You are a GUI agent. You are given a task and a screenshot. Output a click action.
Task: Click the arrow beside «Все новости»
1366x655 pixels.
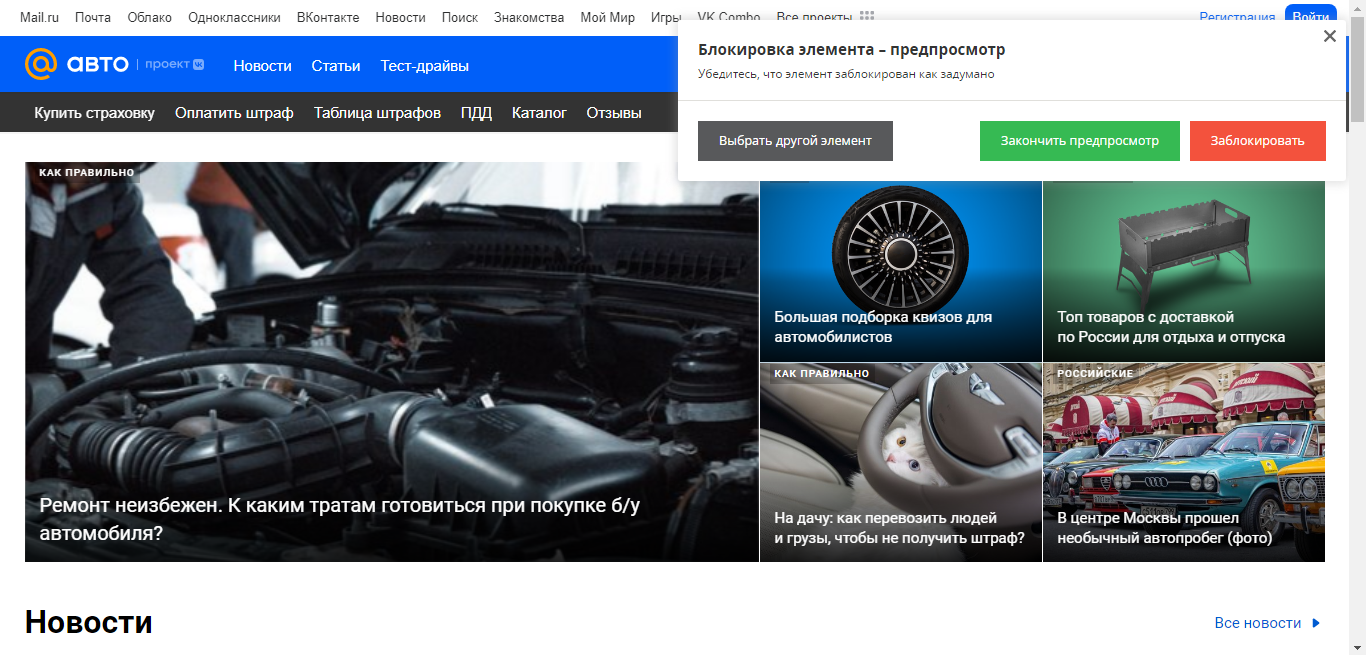pos(1313,622)
